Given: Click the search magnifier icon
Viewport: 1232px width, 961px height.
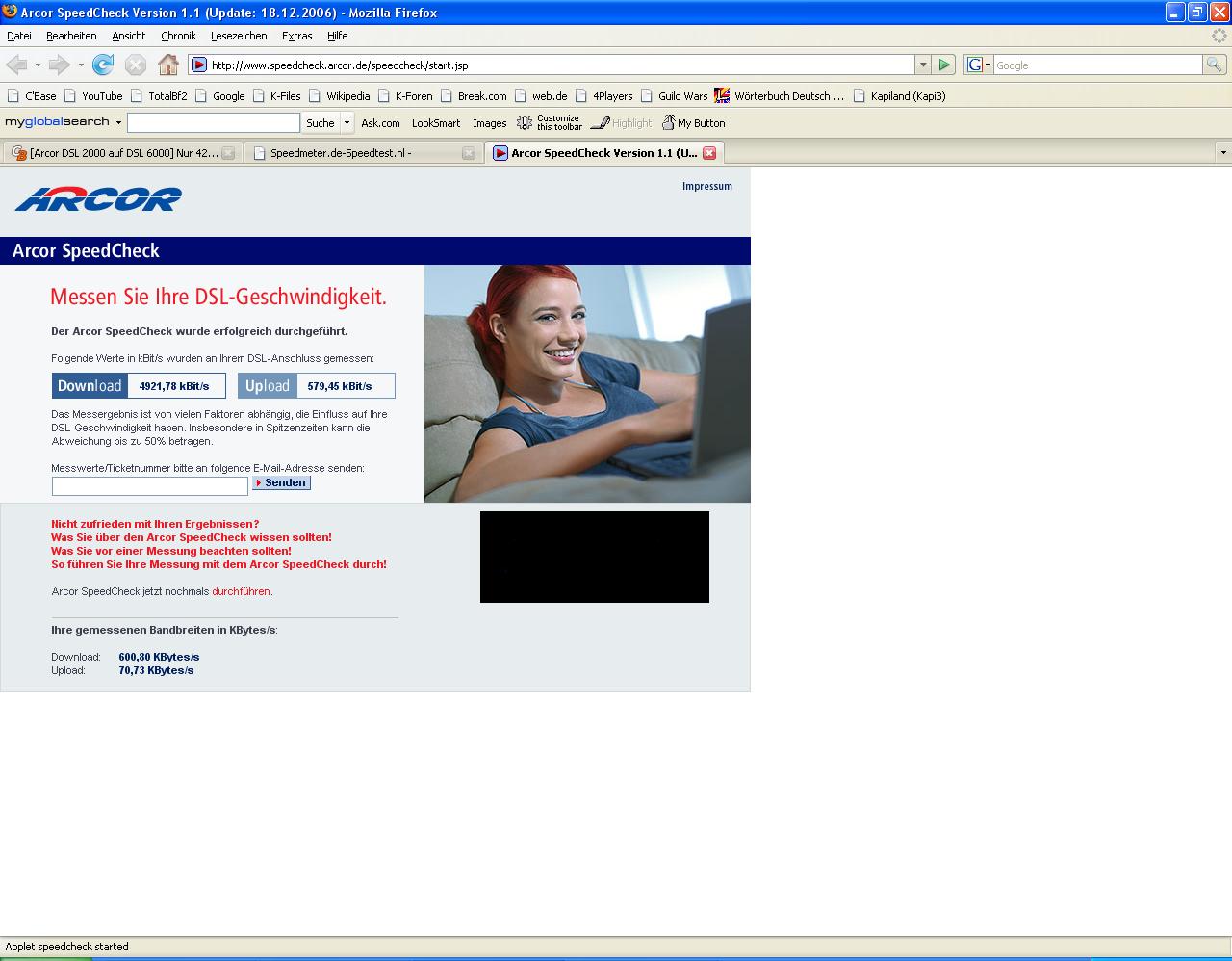Looking at the screenshot, I should [x=1215, y=65].
